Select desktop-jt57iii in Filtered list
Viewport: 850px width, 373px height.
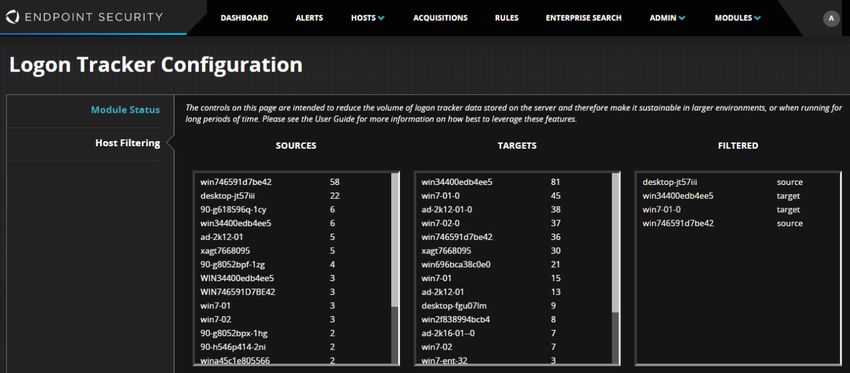coord(737,182)
